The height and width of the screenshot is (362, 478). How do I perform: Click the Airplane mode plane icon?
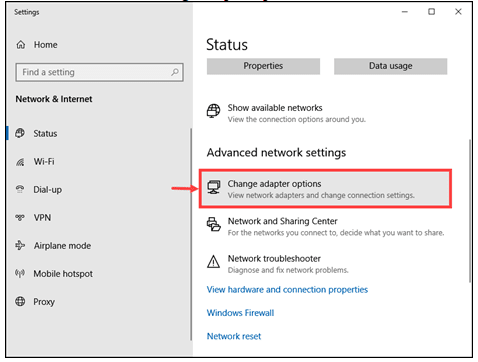click(20, 246)
